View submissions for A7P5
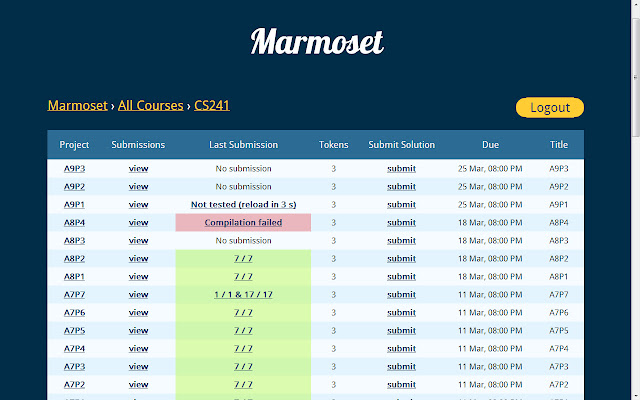The width and height of the screenshot is (640, 400). pyautogui.click(x=138, y=330)
